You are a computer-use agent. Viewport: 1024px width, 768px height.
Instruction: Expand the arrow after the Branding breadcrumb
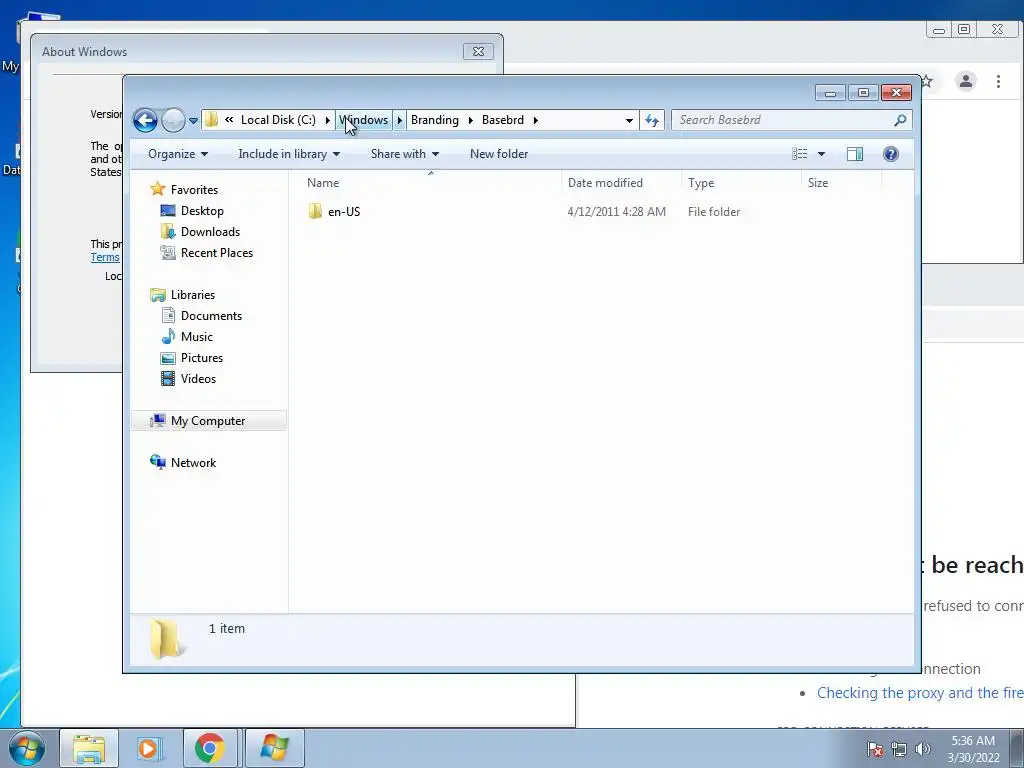pyautogui.click(x=470, y=120)
